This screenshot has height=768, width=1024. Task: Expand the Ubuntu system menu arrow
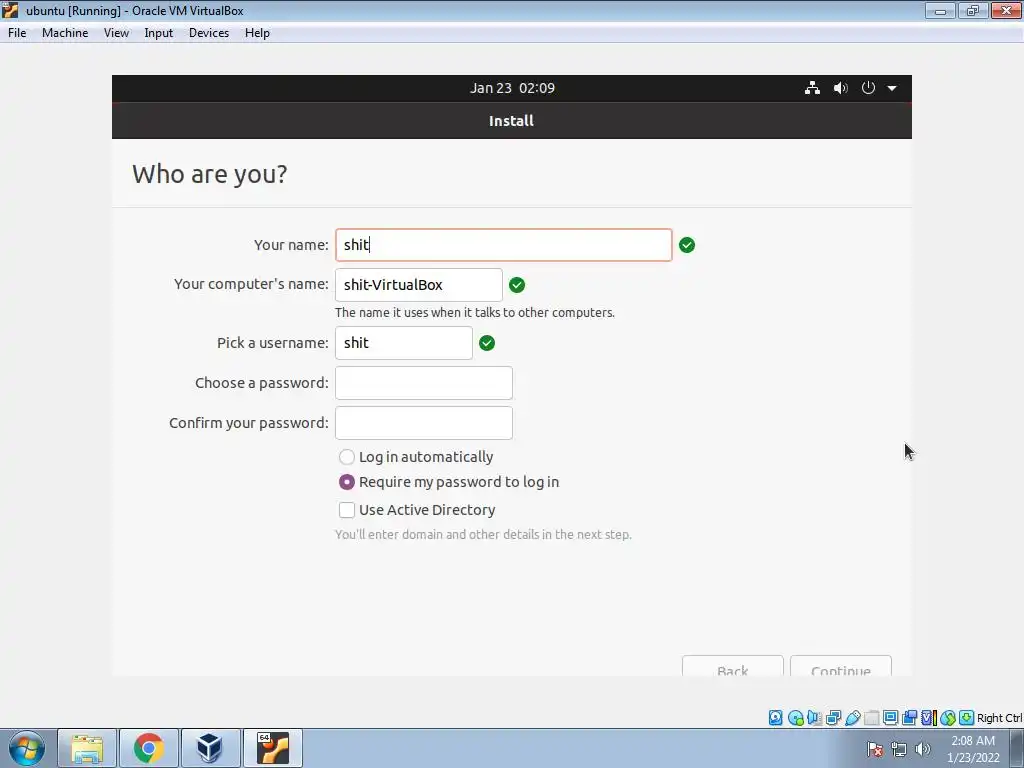click(892, 88)
